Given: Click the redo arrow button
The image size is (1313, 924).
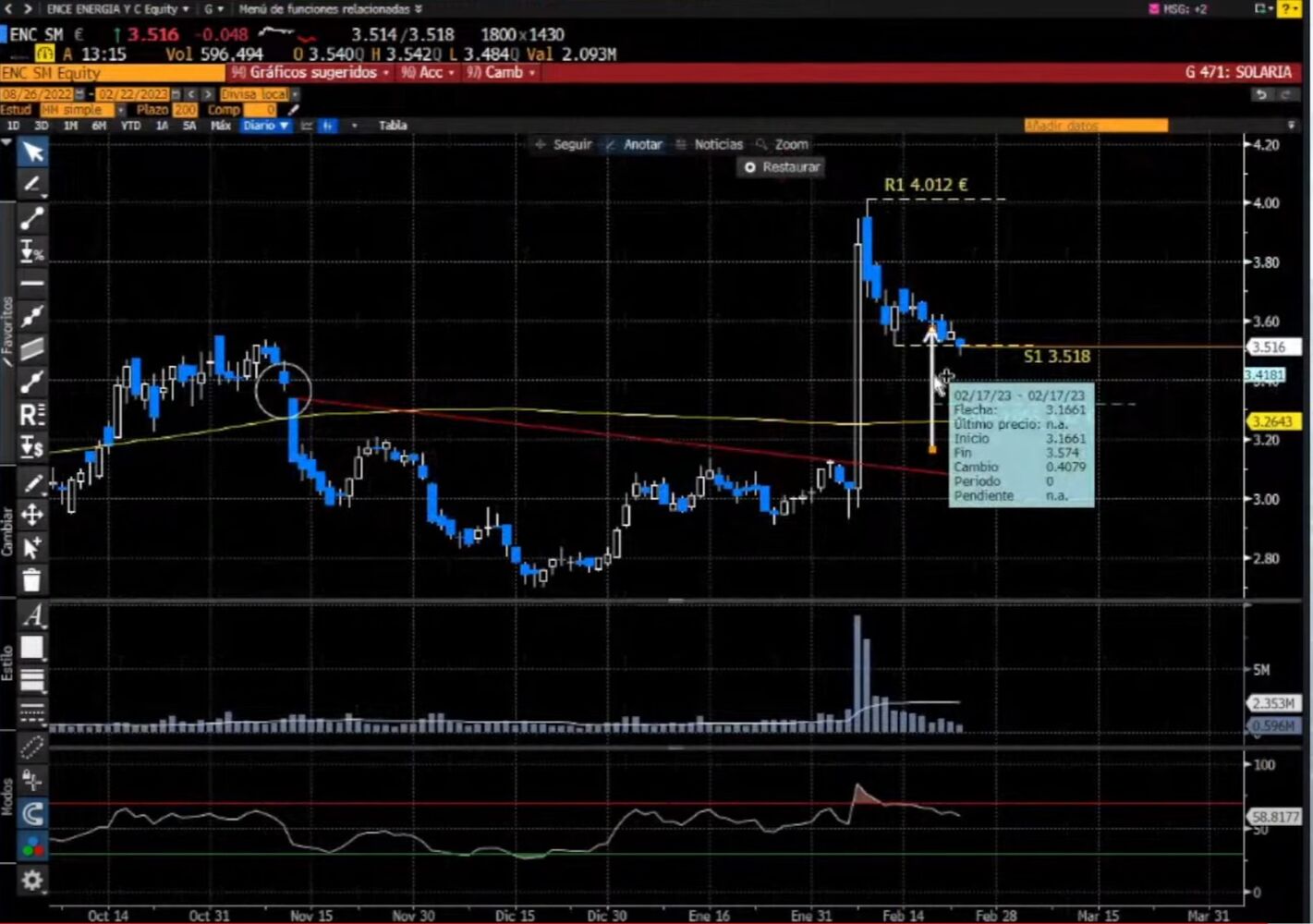Looking at the screenshot, I should [x=1285, y=94].
